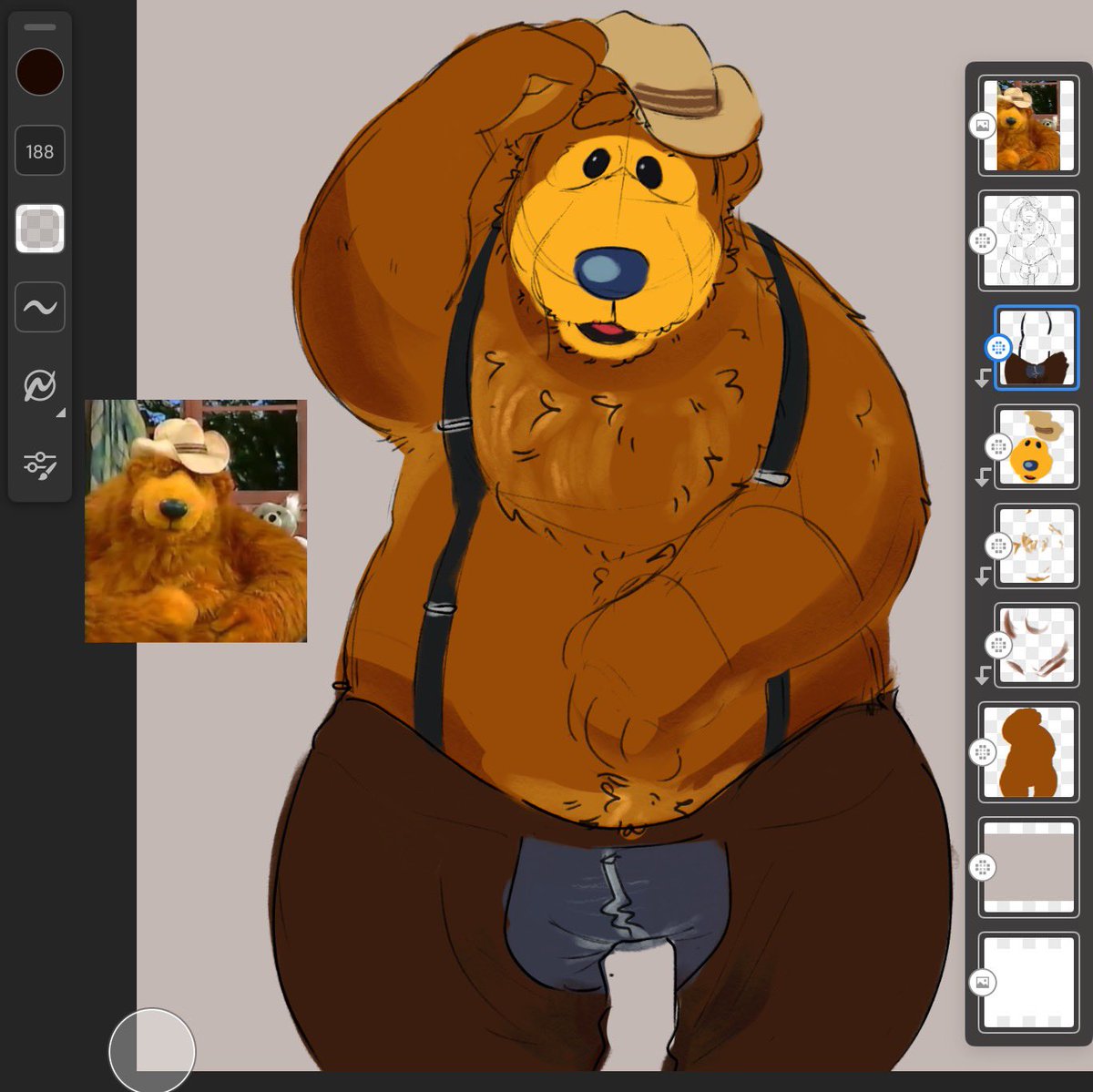Open the brush stabilizer tool icon
This screenshot has width=1093, height=1092.
pos(39,384)
